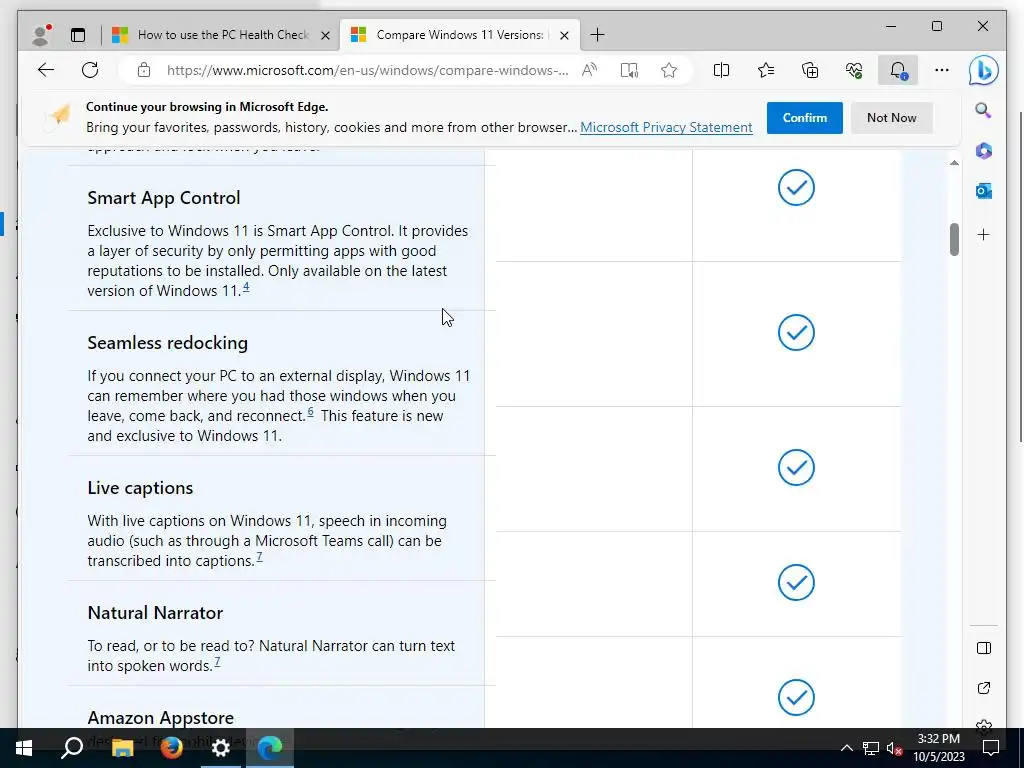The image size is (1024, 768).
Task: Click the Smart App Control checkmark
Action: point(796,188)
